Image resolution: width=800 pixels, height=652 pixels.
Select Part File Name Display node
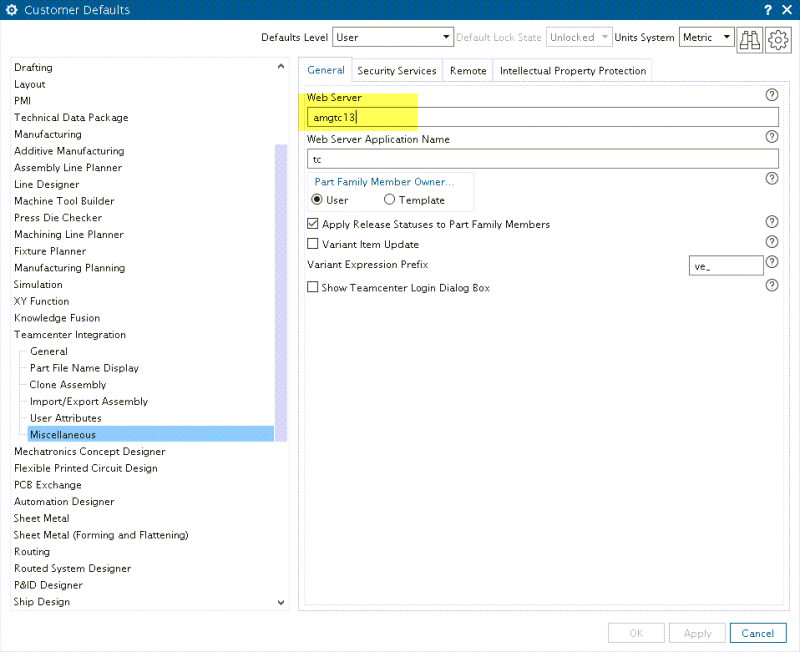coord(84,368)
